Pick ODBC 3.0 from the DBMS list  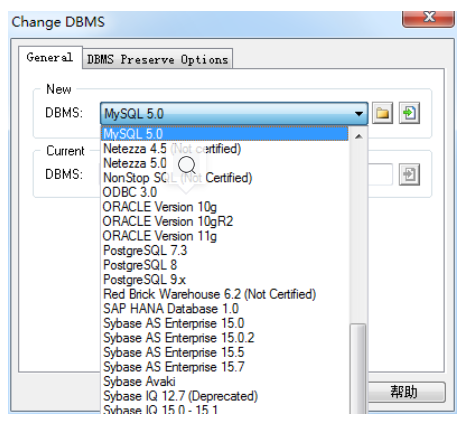tap(224, 192)
